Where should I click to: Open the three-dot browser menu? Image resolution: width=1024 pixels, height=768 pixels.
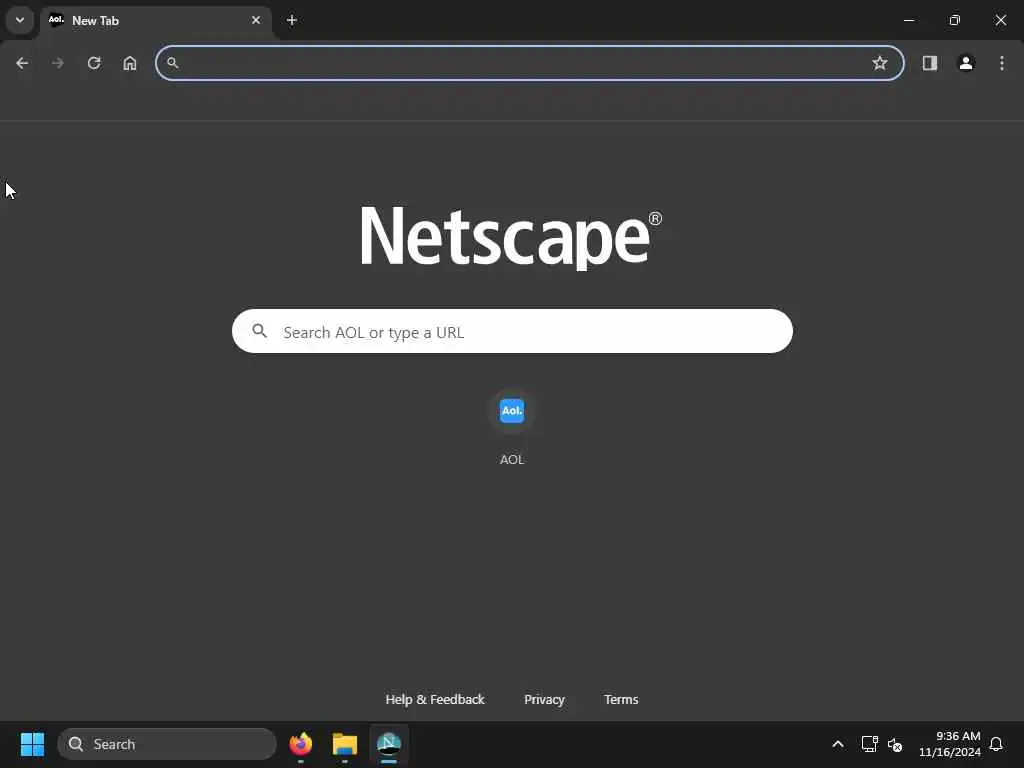click(x=1002, y=63)
